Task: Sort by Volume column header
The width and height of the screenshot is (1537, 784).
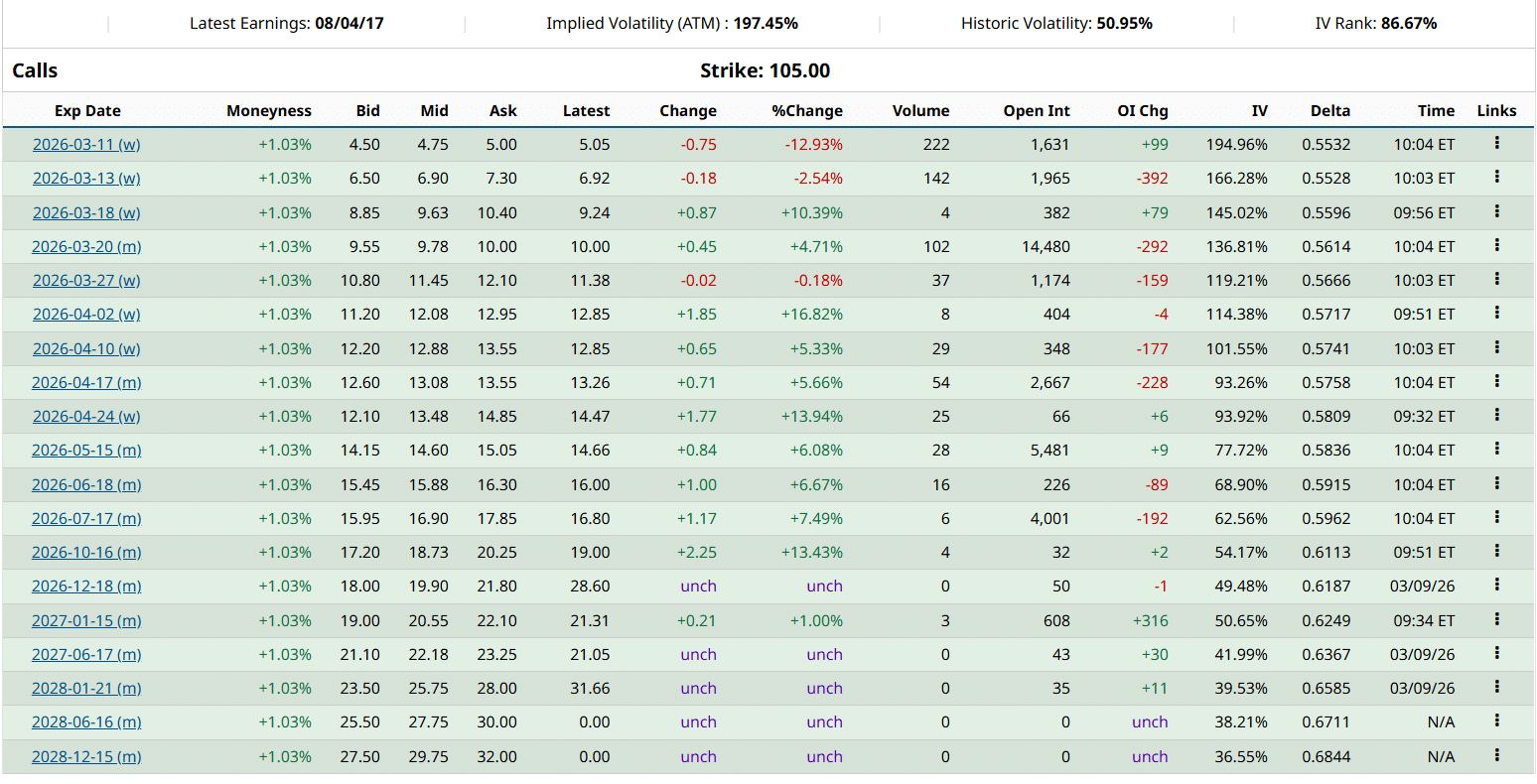Action: coord(920,111)
